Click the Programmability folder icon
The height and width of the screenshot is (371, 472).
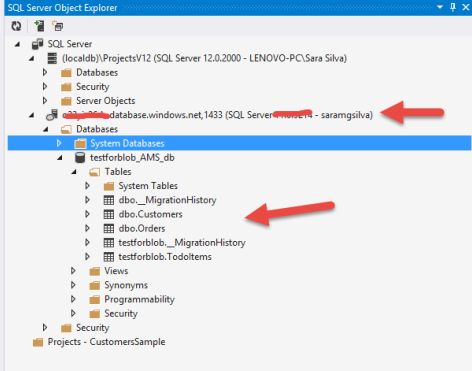pos(95,299)
